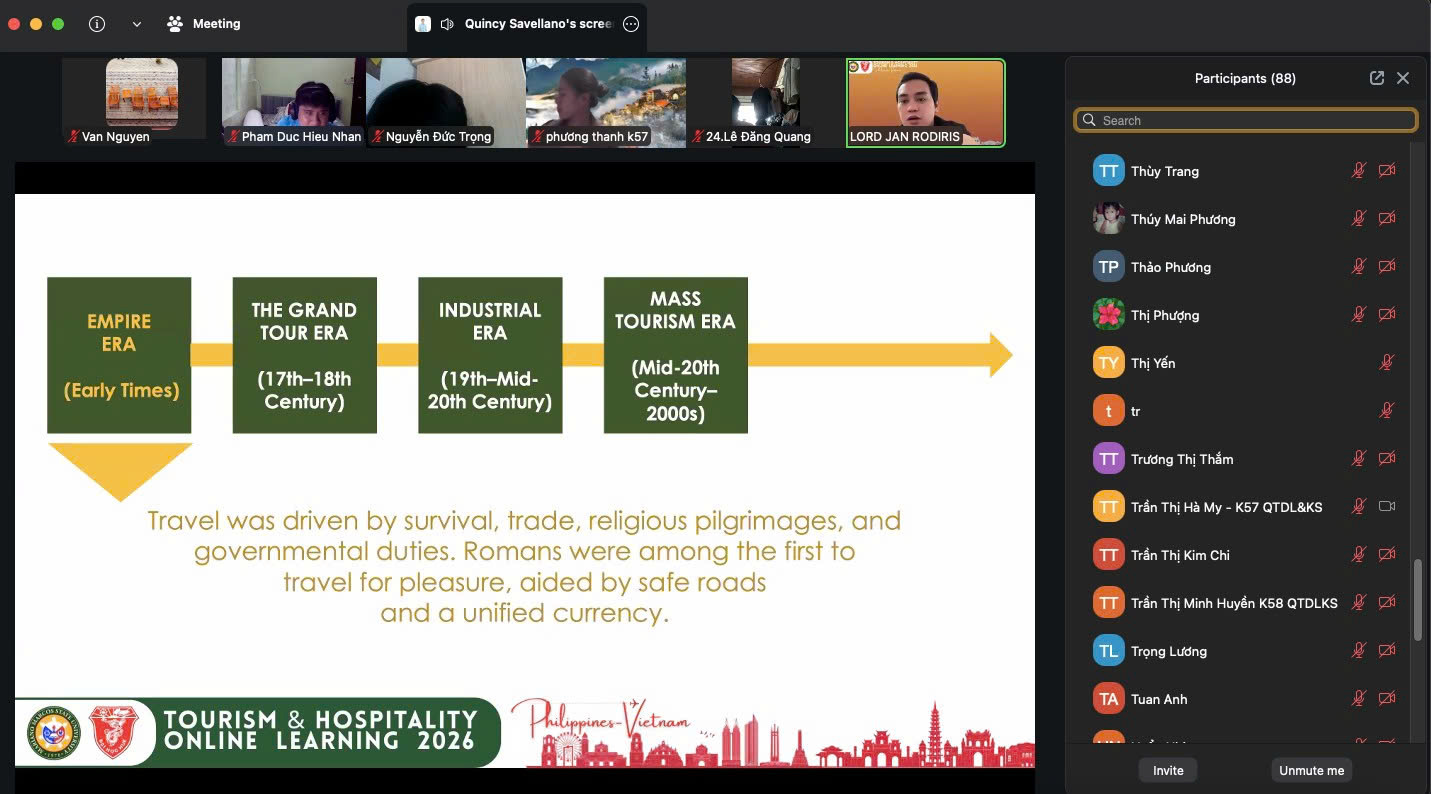Click the muted mic icon next to Thị Yến
1431x794 pixels.
coord(1386,363)
